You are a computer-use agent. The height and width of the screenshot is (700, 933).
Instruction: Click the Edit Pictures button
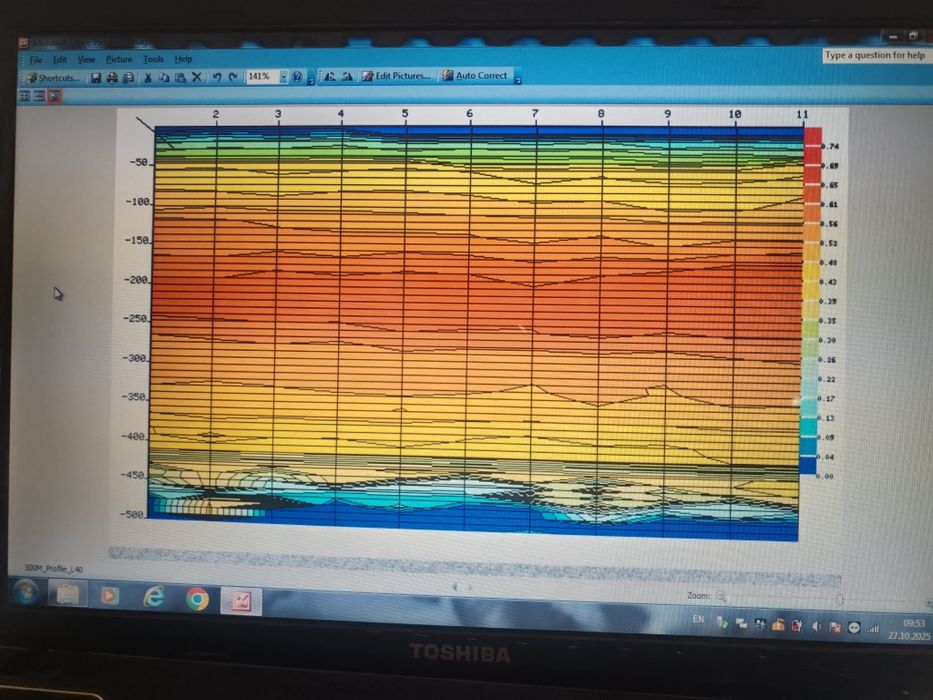[x=396, y=76]
